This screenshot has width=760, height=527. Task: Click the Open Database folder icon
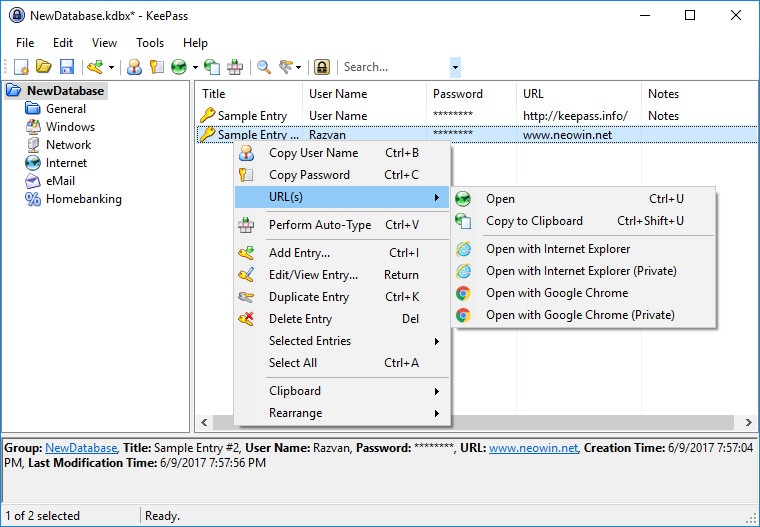point(44,66)
